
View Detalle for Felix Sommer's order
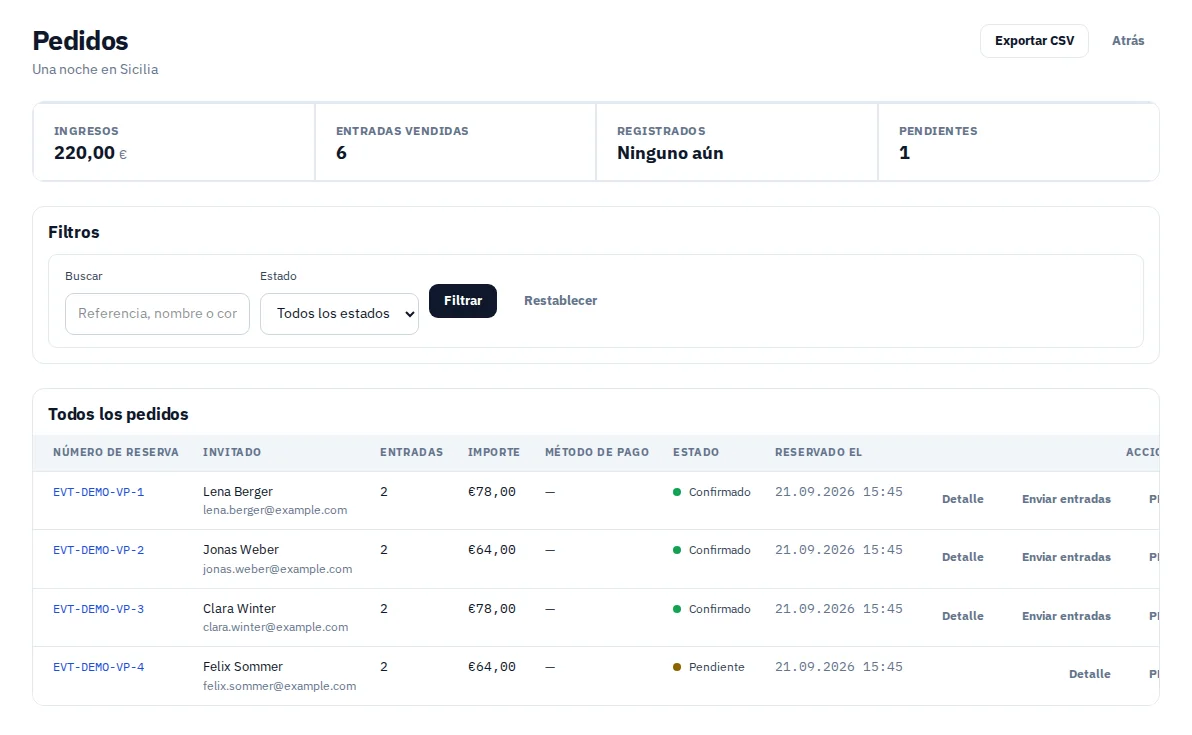point(1089,674)
